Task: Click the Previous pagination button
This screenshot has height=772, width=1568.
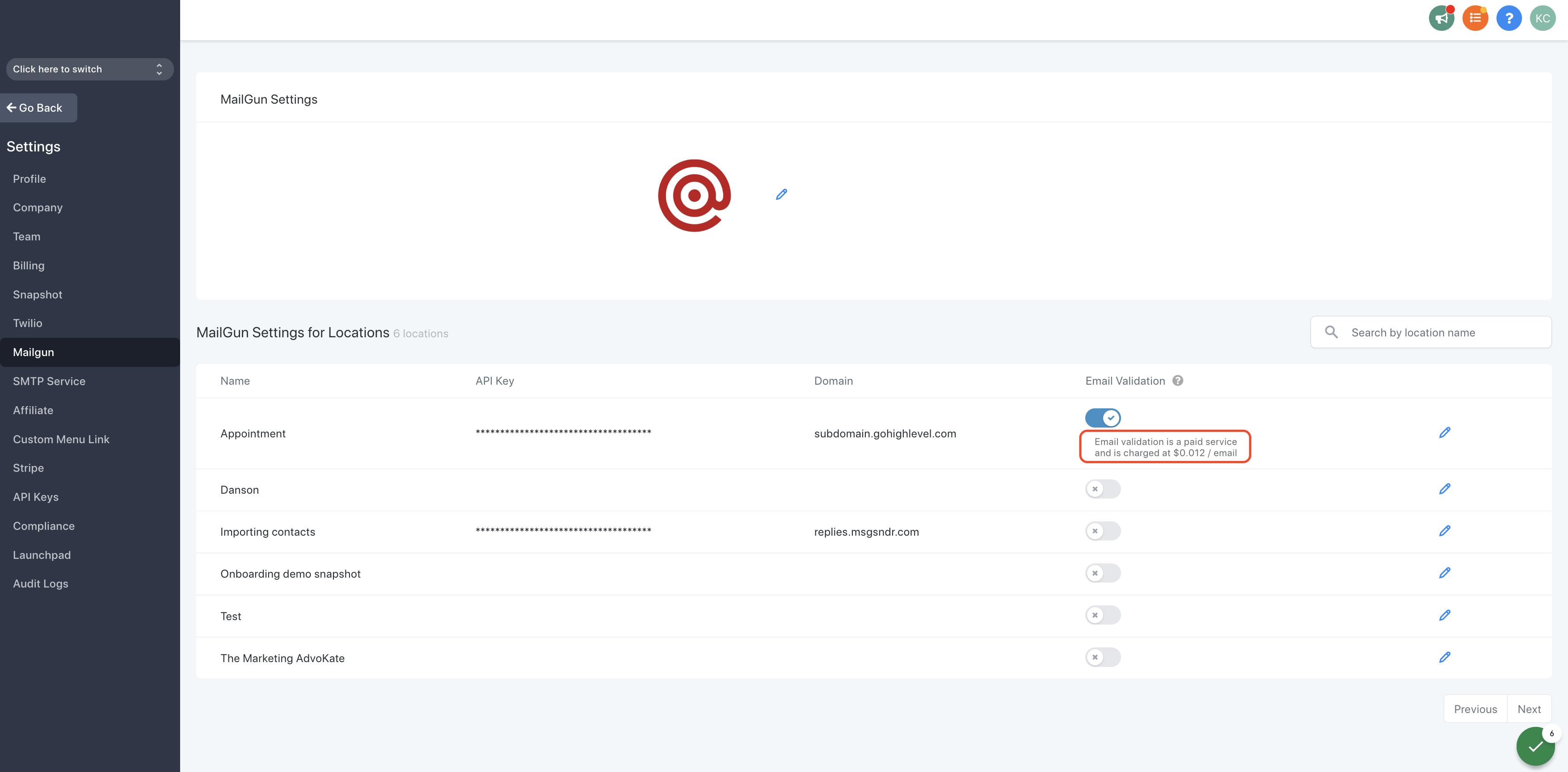Action: [1475, 709]
